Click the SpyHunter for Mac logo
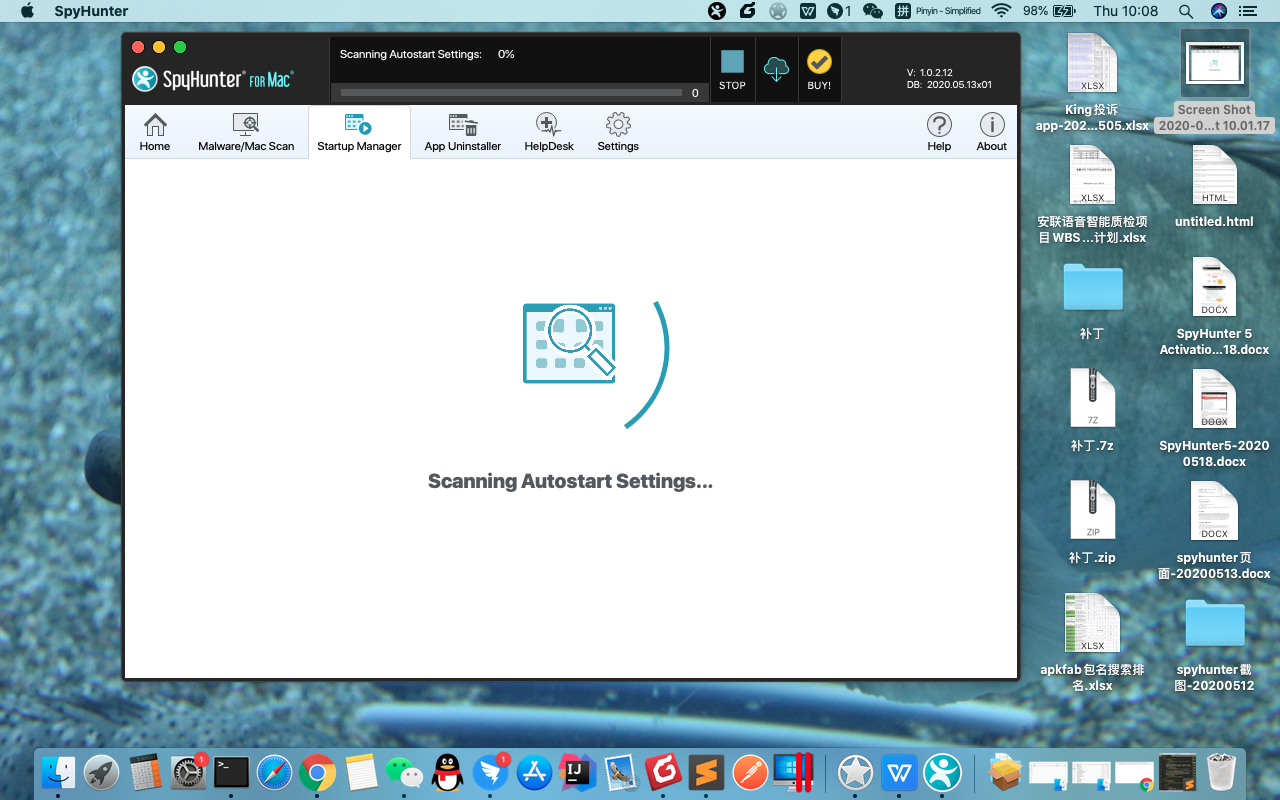Image resolution: width=1280 pixels, height=800 pixels. [x=212, y=79]
